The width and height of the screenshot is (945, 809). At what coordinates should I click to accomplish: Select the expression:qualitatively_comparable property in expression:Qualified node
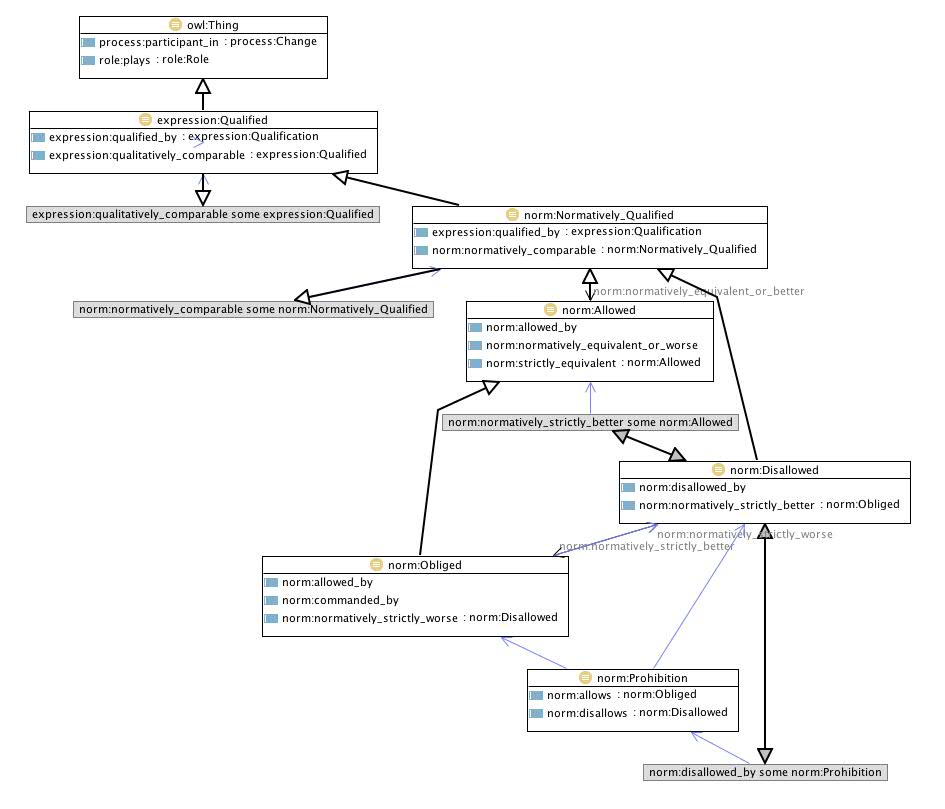[x=146, y=155]
